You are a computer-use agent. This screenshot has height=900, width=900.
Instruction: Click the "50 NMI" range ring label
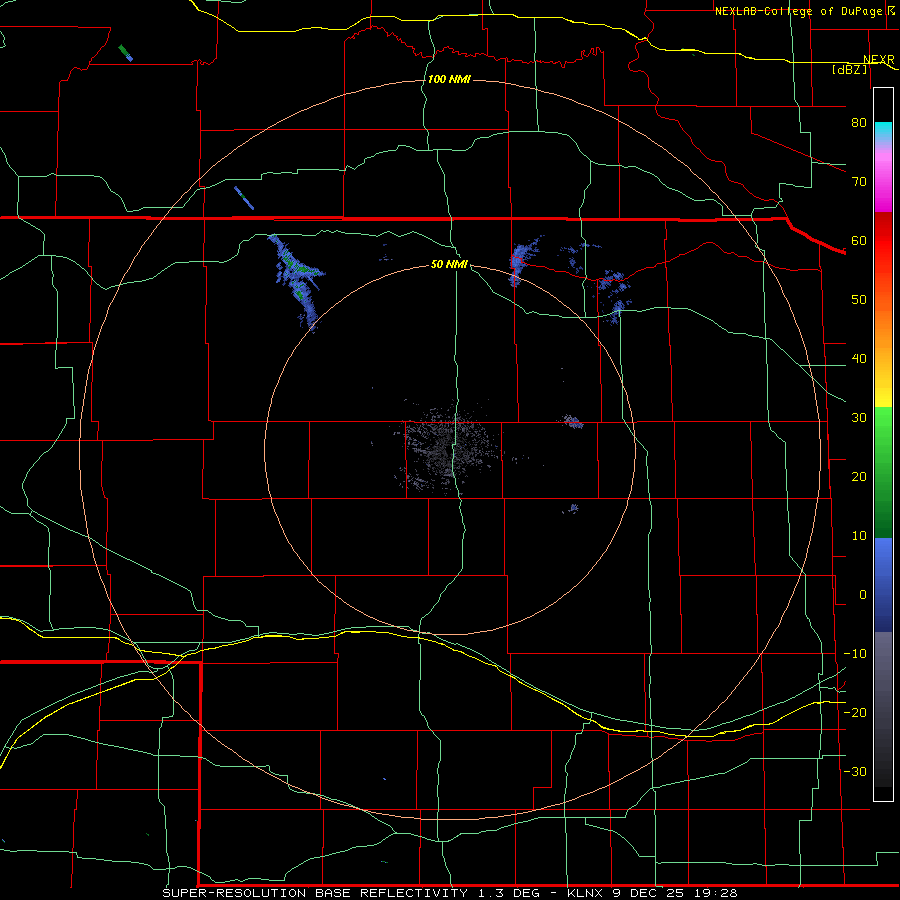point(449,264)
